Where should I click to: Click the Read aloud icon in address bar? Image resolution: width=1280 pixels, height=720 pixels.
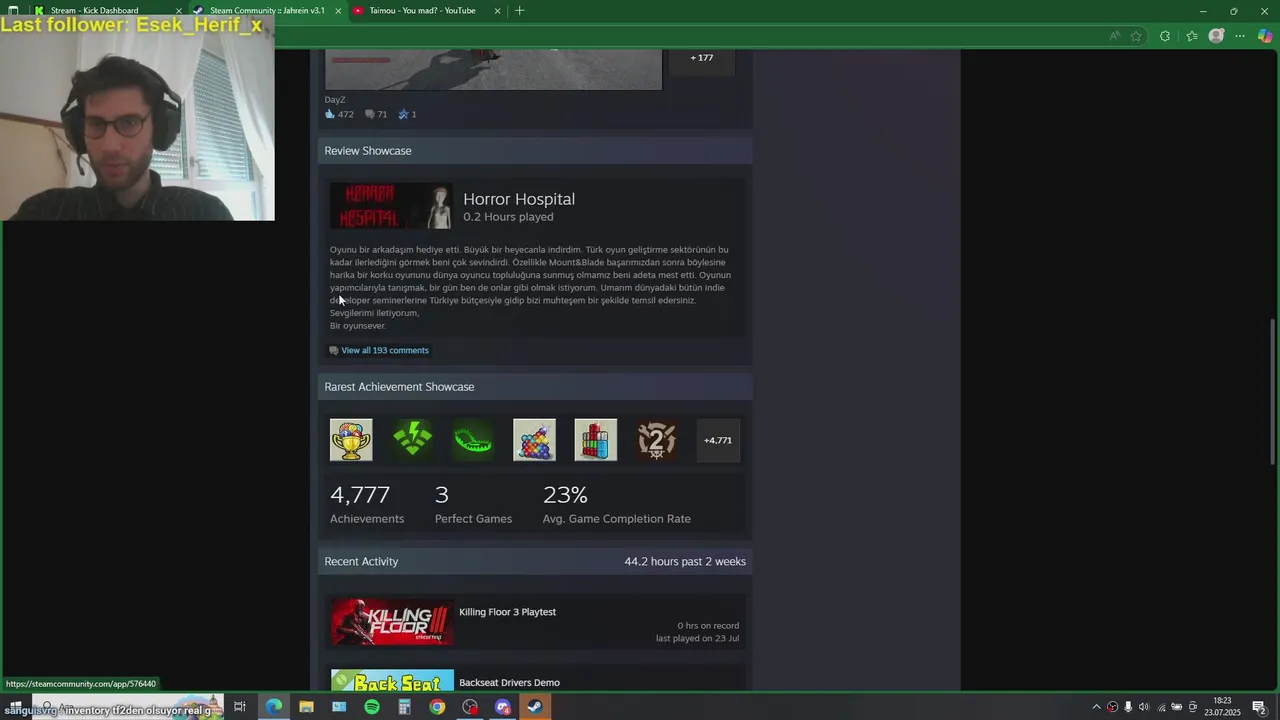pos(1114,36)
